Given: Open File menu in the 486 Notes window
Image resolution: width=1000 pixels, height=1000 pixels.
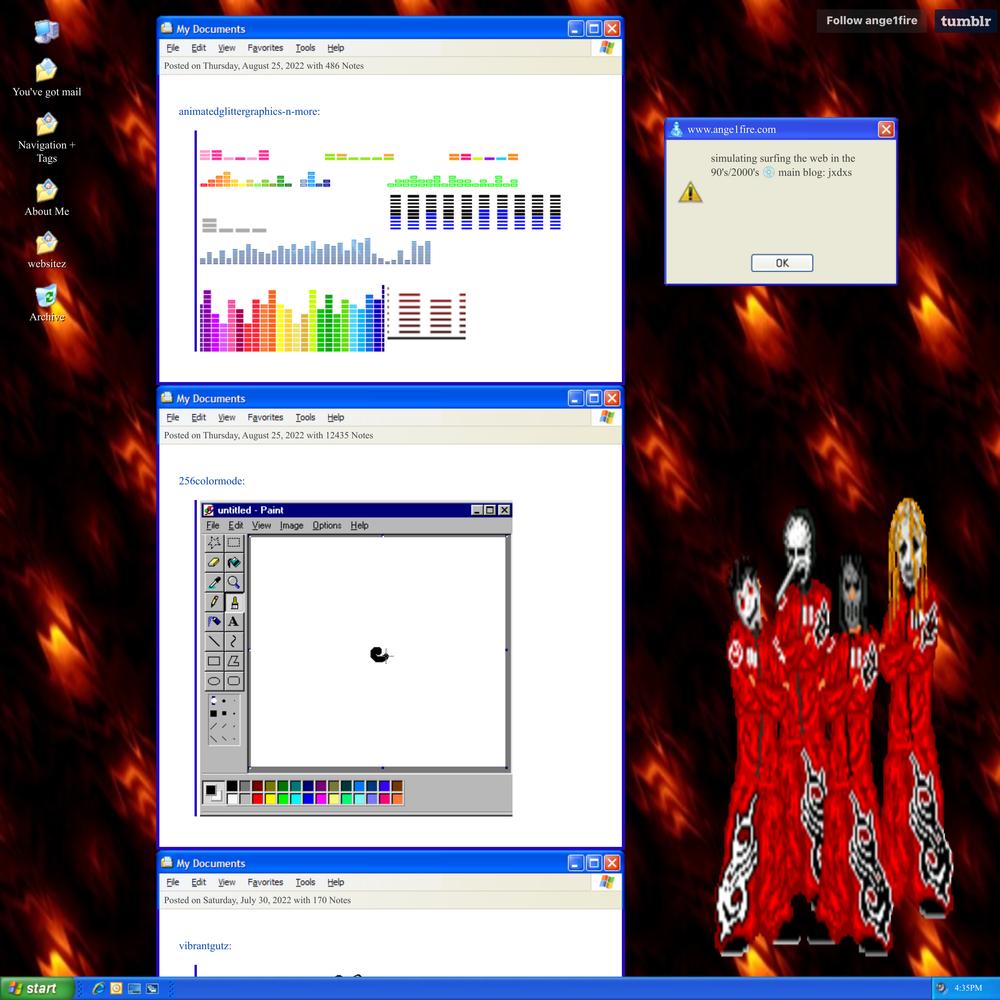Looking at the screenshot, I should pos(173,48).
